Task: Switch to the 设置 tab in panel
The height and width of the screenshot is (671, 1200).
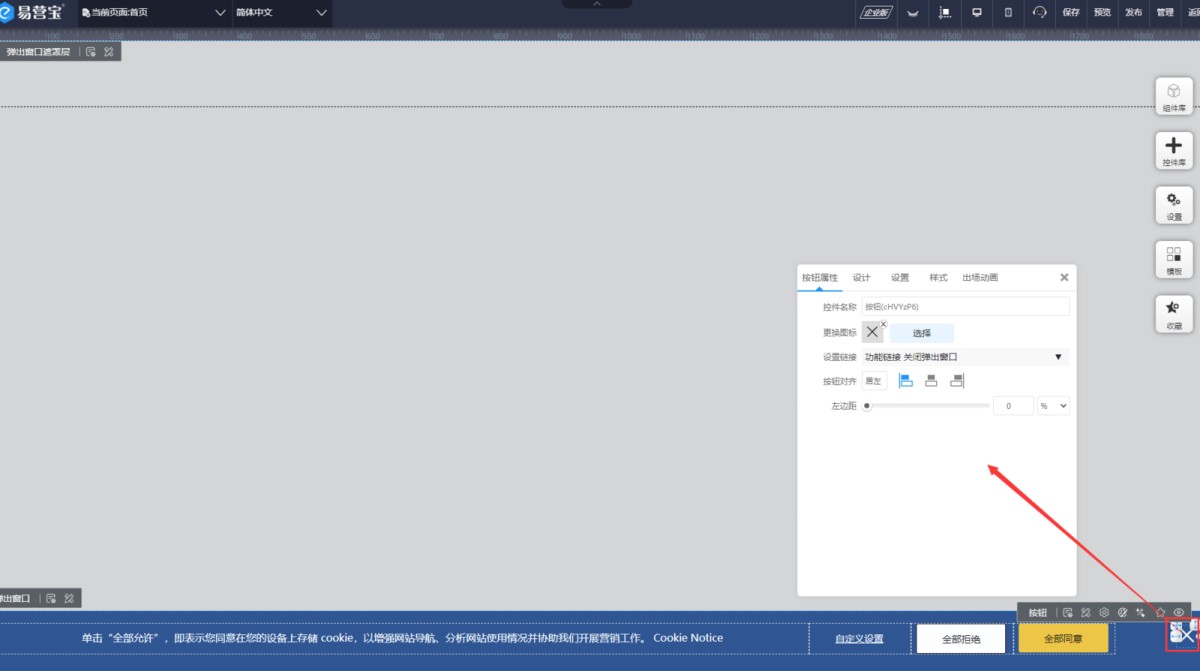Action: (x=900, y=277)
